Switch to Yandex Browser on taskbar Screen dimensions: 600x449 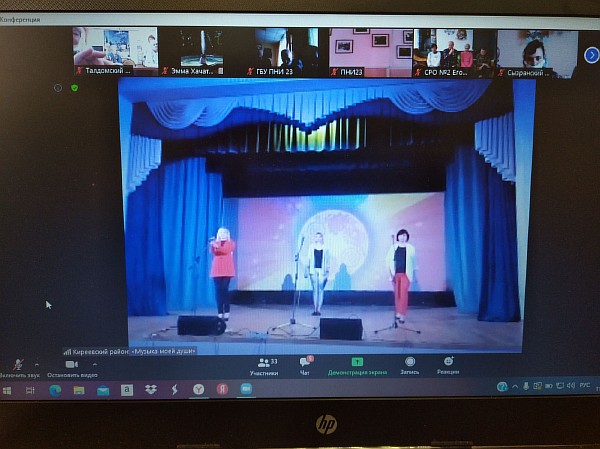pos(198,390)
